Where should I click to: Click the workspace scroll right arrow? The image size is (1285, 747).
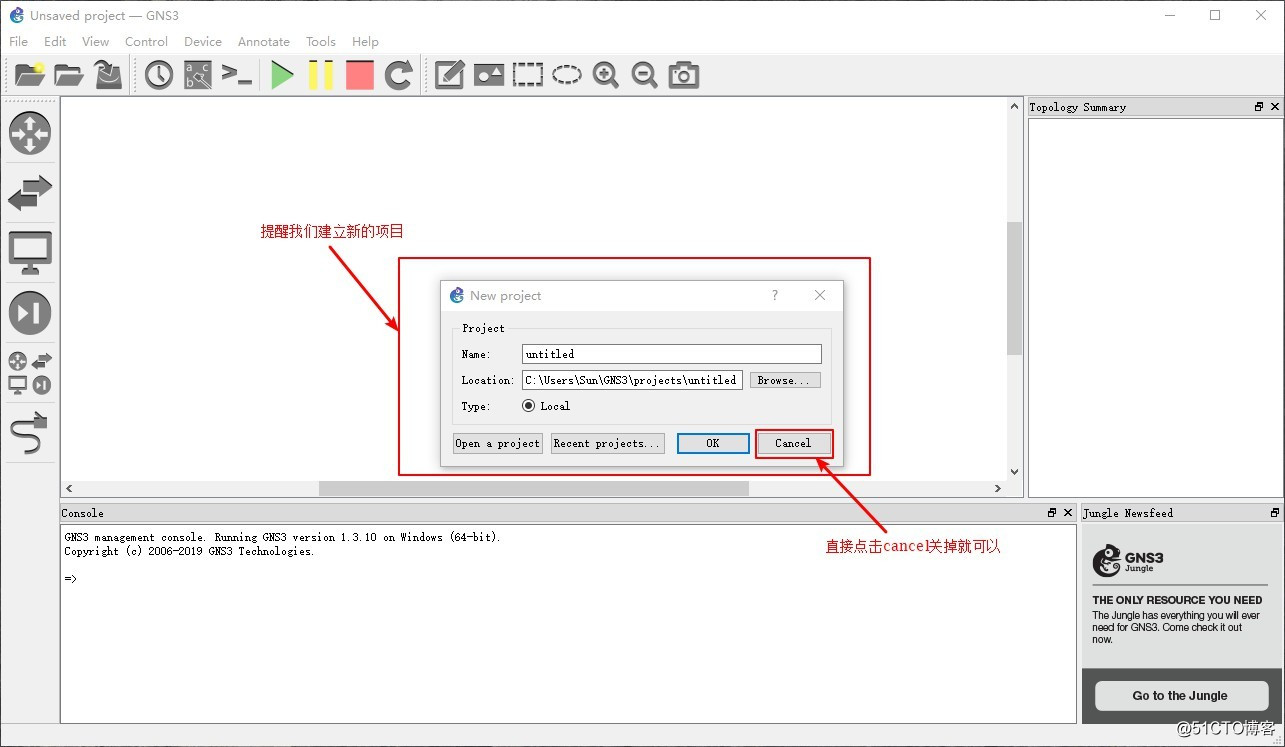pos(998,488)
